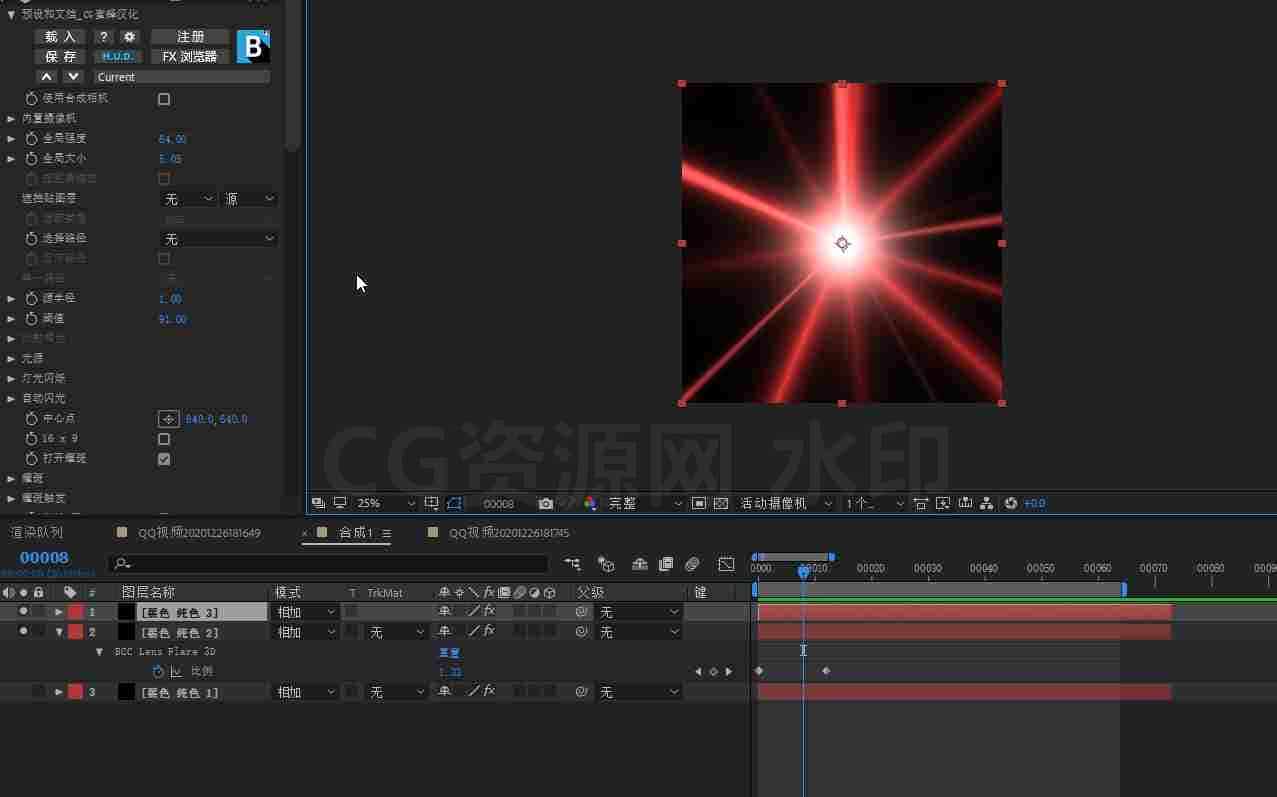Open the Boris FX logo icon

(x=253, y=47)
